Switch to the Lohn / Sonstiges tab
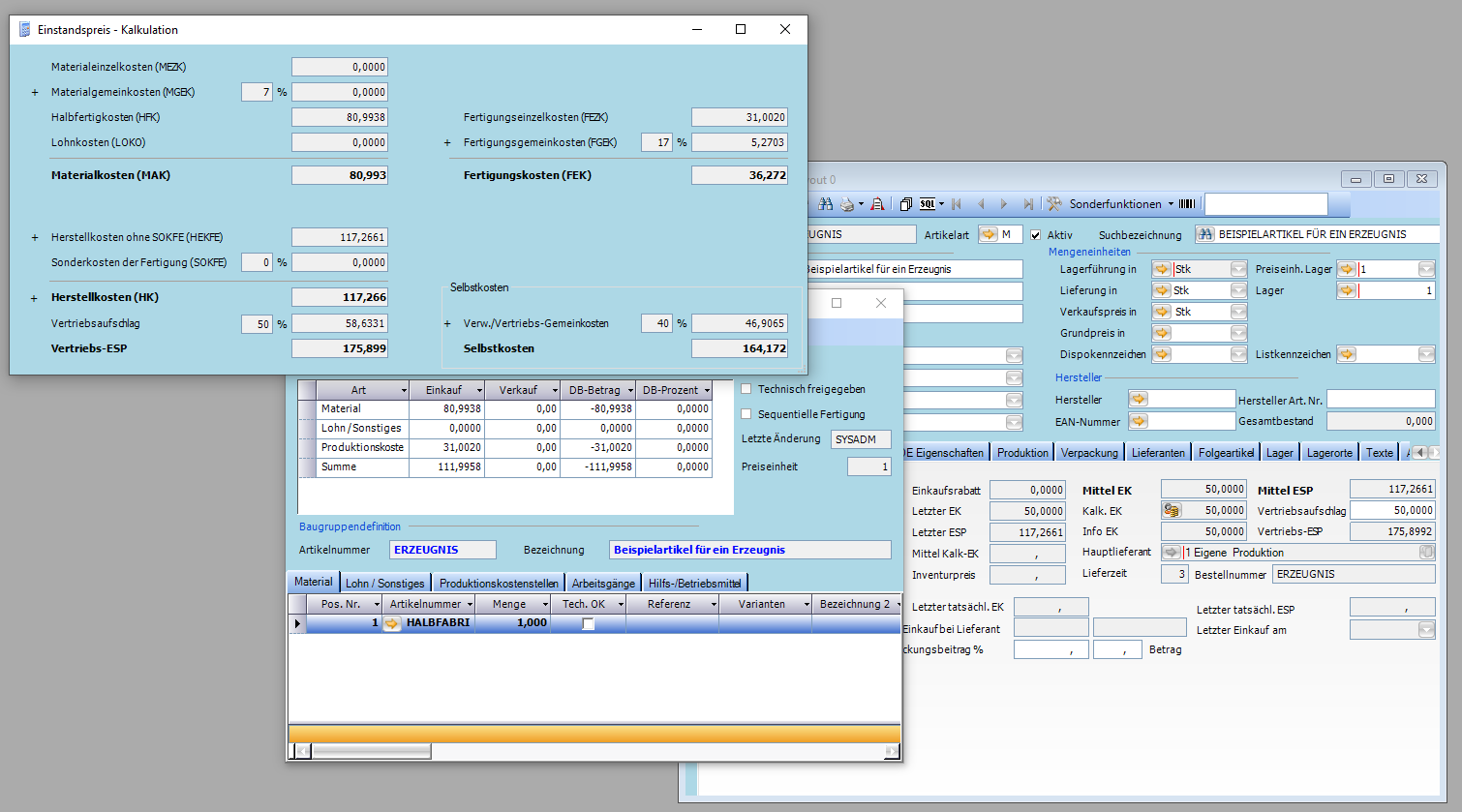This screenshot has width=1462, height=812. coord(384,583)
